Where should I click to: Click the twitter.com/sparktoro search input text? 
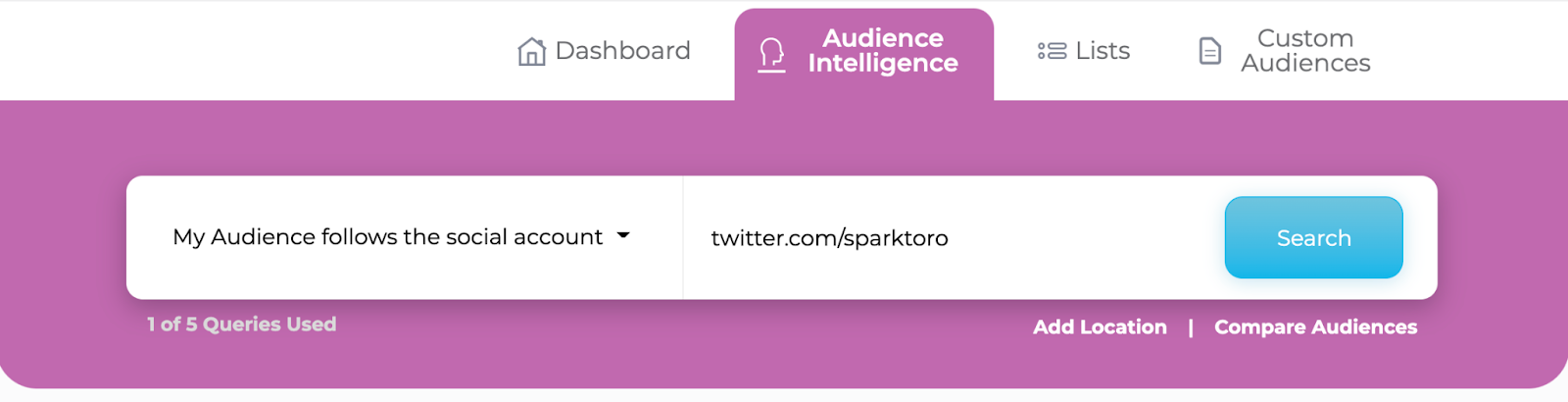(829, 238)
